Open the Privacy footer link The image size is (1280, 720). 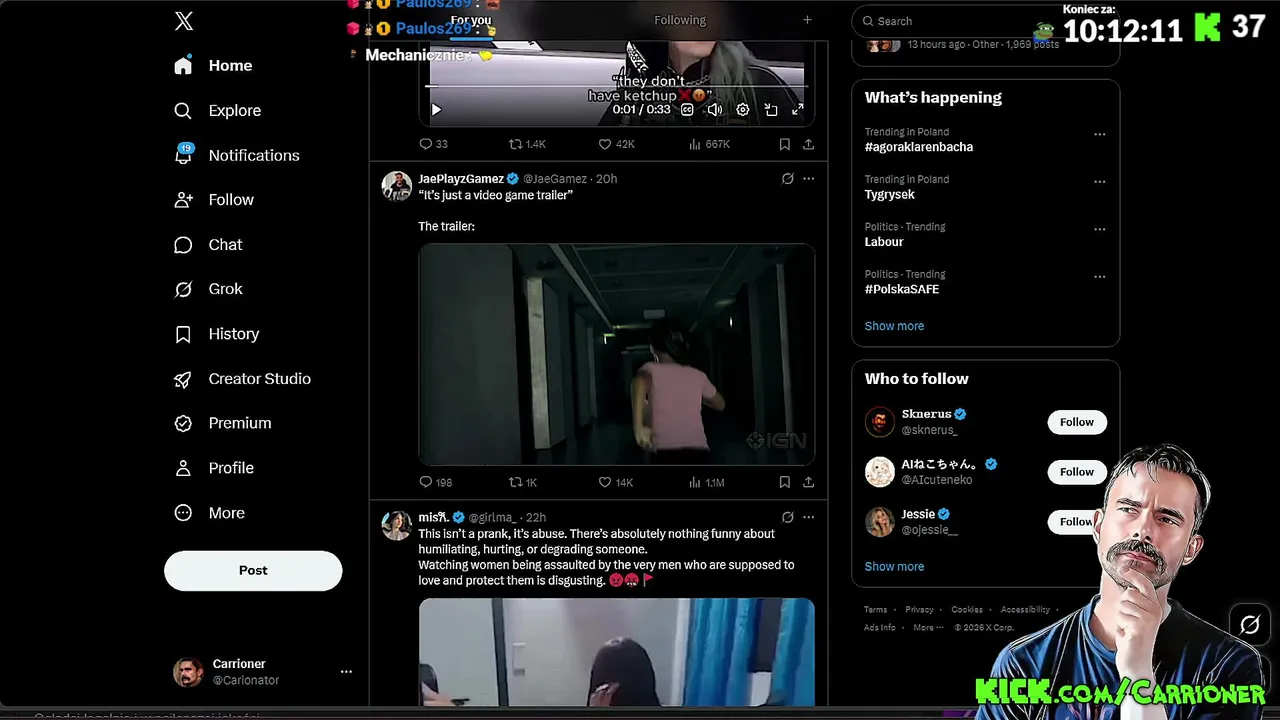click(x=919, y=610)
